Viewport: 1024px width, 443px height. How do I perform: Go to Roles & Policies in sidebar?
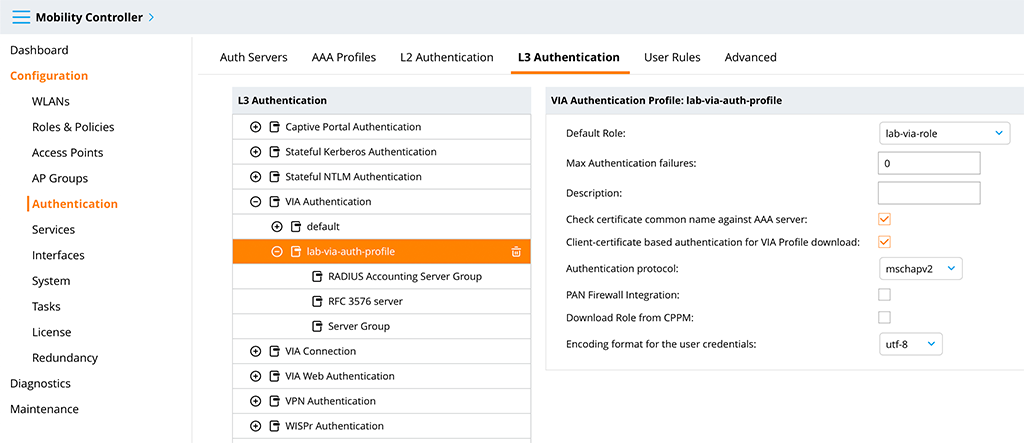click(73, 127)
